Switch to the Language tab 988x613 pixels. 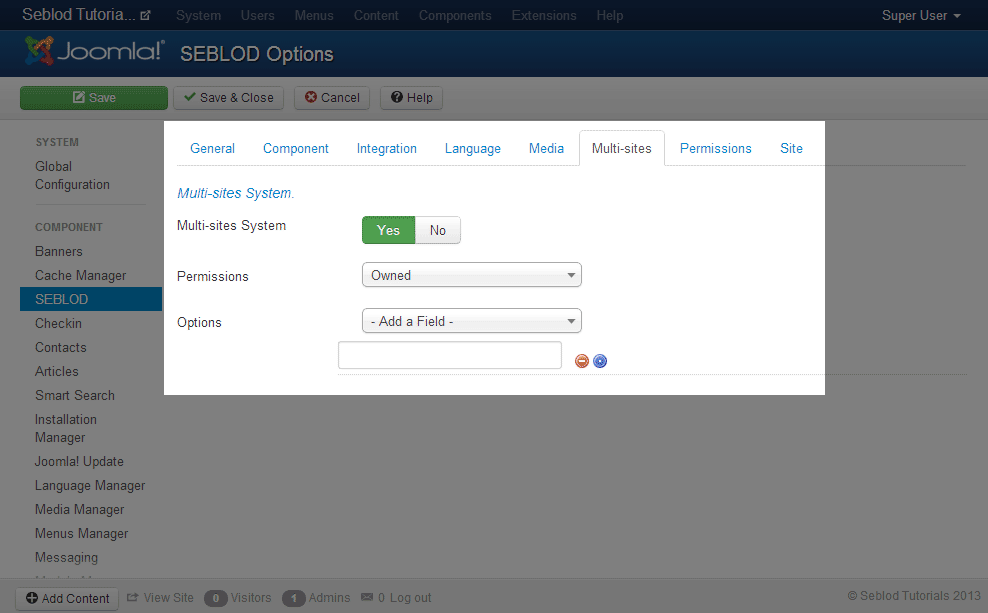(473, 149)
